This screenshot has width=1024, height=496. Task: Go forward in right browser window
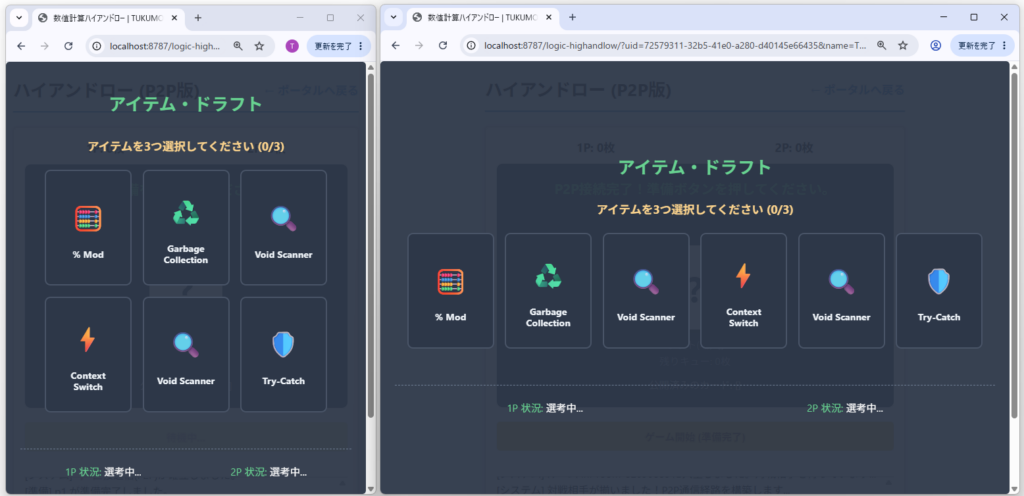point(419,46)
